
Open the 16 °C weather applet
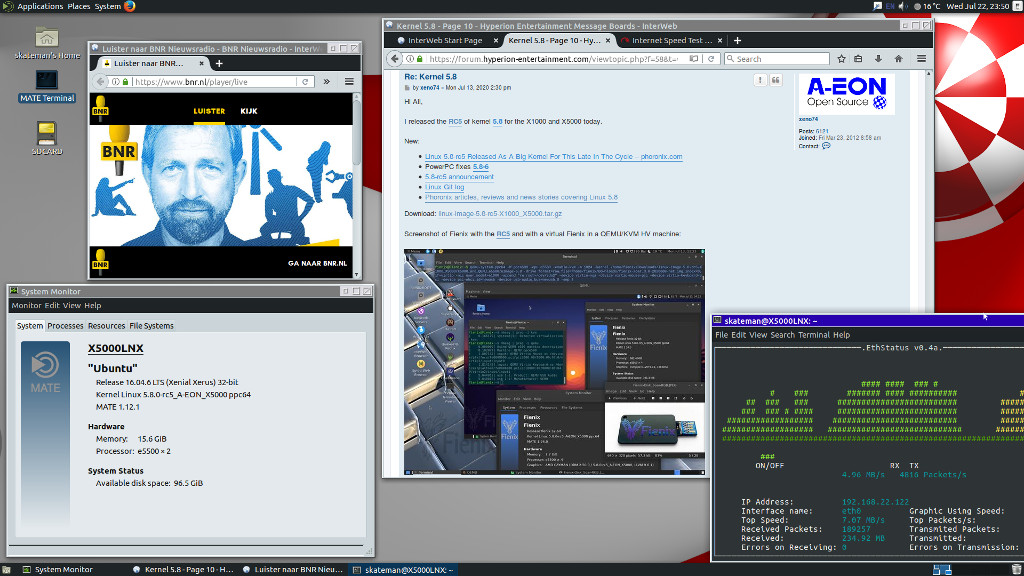click(927, 7)
